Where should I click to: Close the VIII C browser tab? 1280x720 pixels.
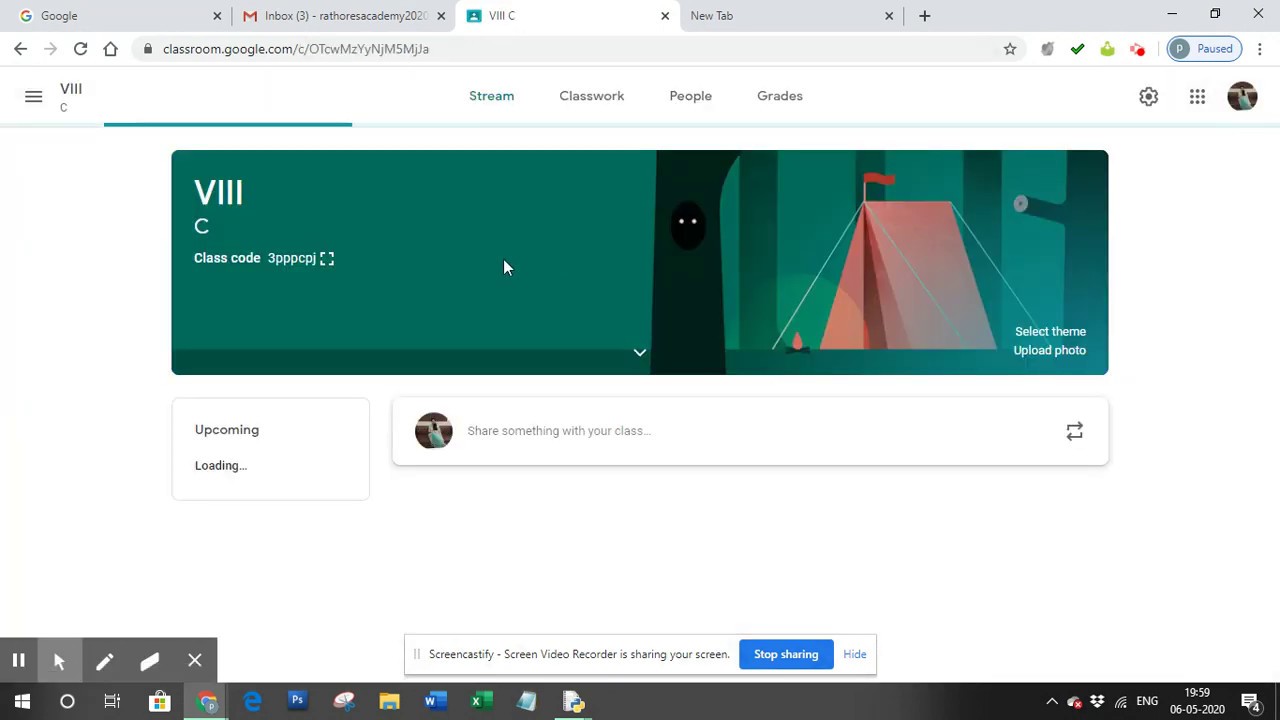pyautogui.click(x=665, y=16)
